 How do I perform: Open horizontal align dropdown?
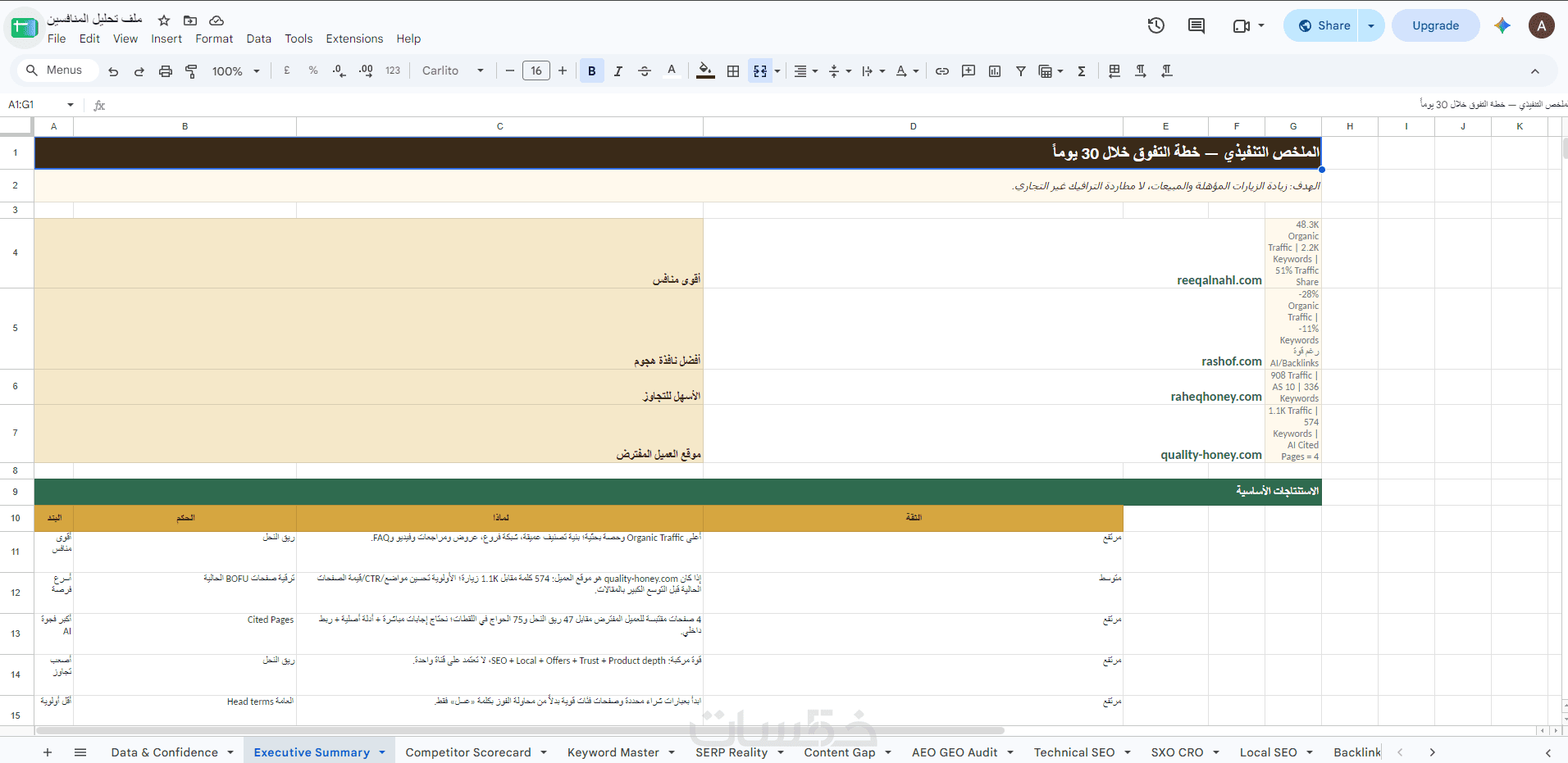tap(806, 71)
